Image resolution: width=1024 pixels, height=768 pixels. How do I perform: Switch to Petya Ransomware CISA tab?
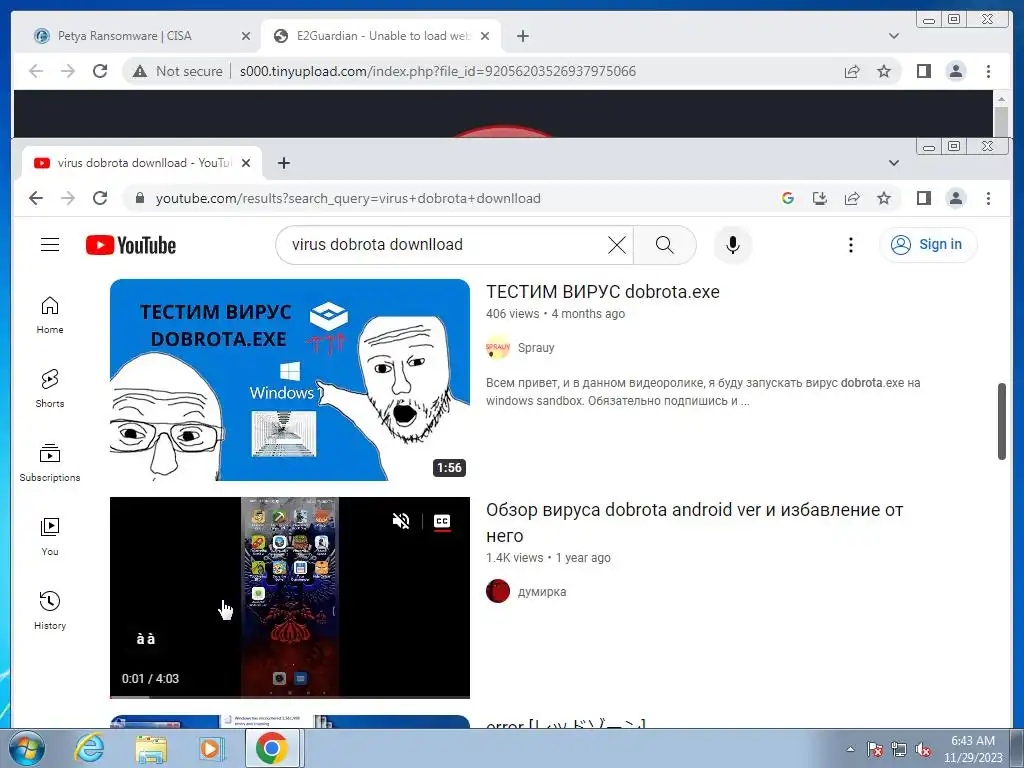(x=124, y=36)
